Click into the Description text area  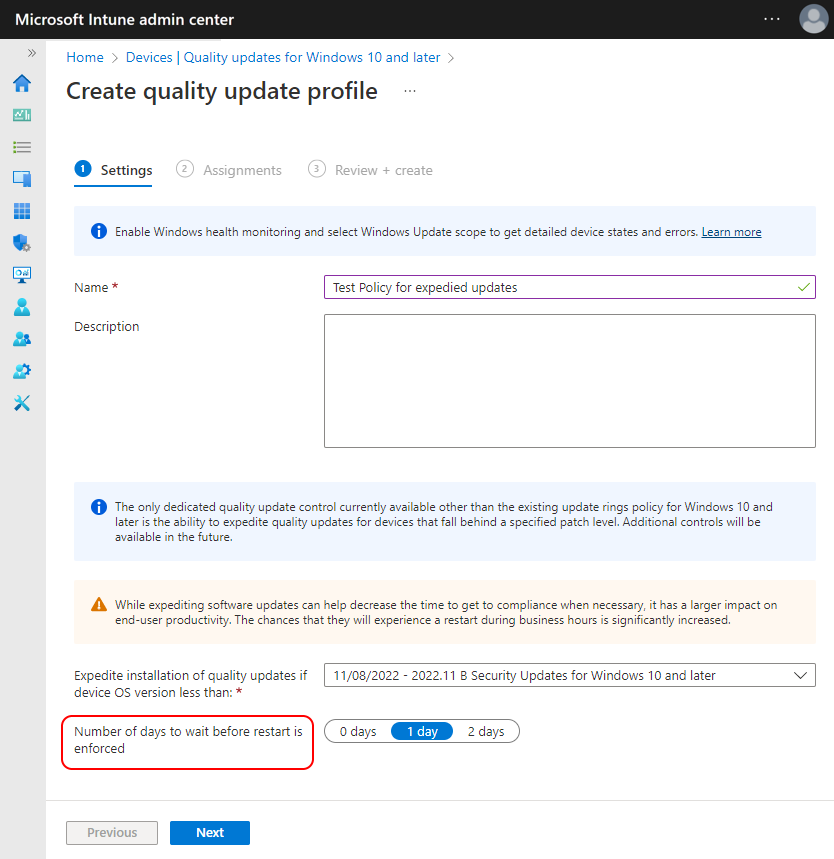tap(569, 381)
